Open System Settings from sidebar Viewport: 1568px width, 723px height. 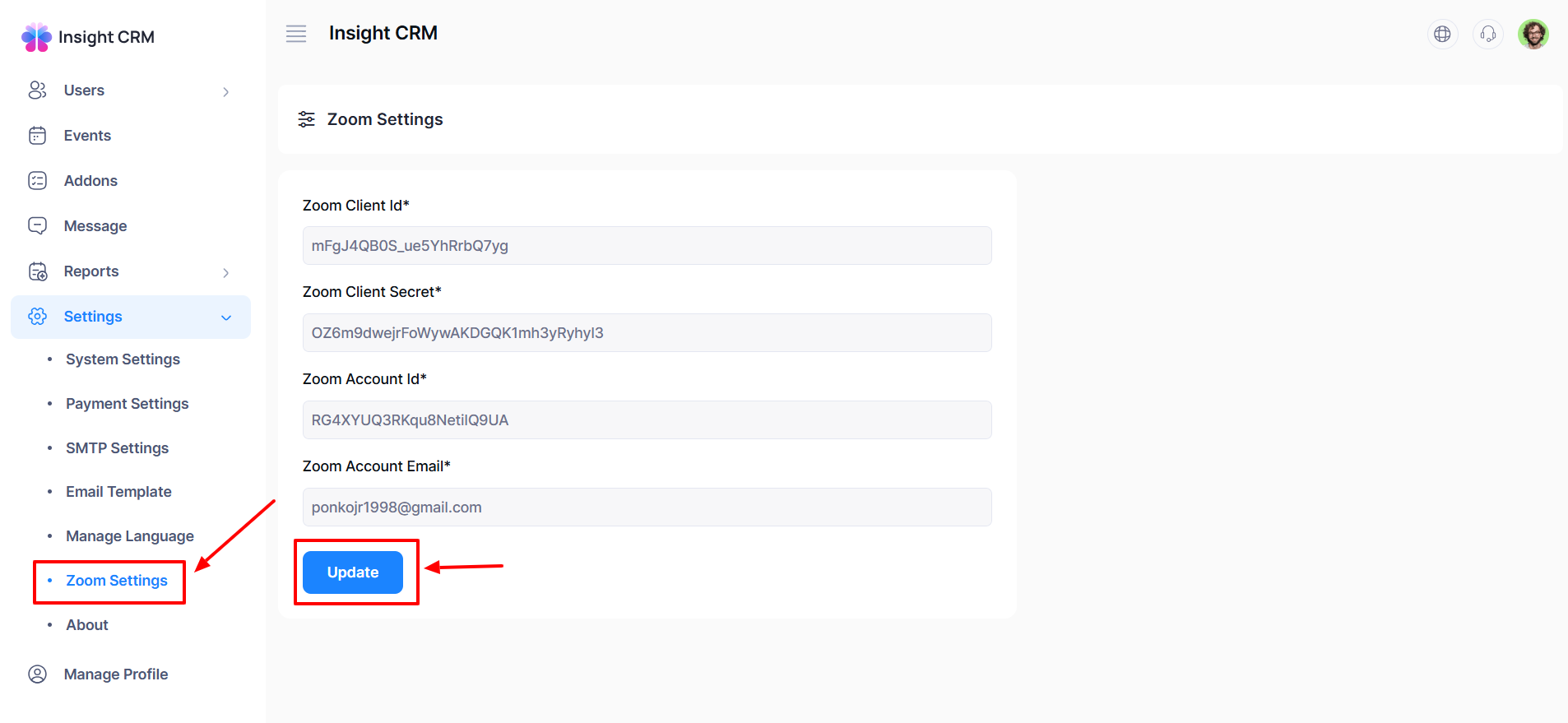tap(123, 359)
